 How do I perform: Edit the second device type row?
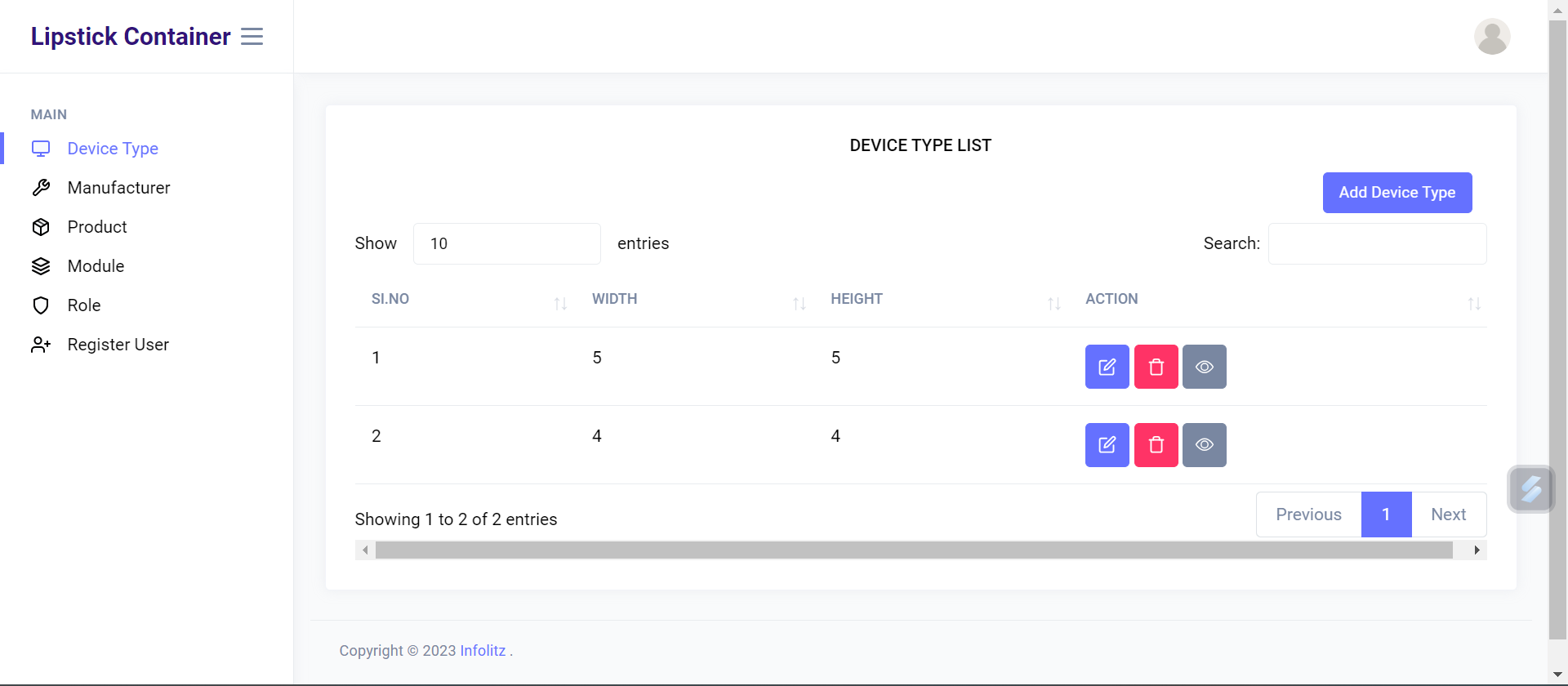click(x=1107, y=445)
